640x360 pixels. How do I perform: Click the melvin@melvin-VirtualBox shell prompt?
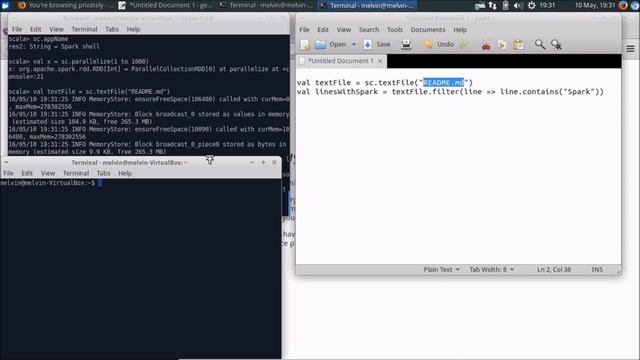point(48,183)
